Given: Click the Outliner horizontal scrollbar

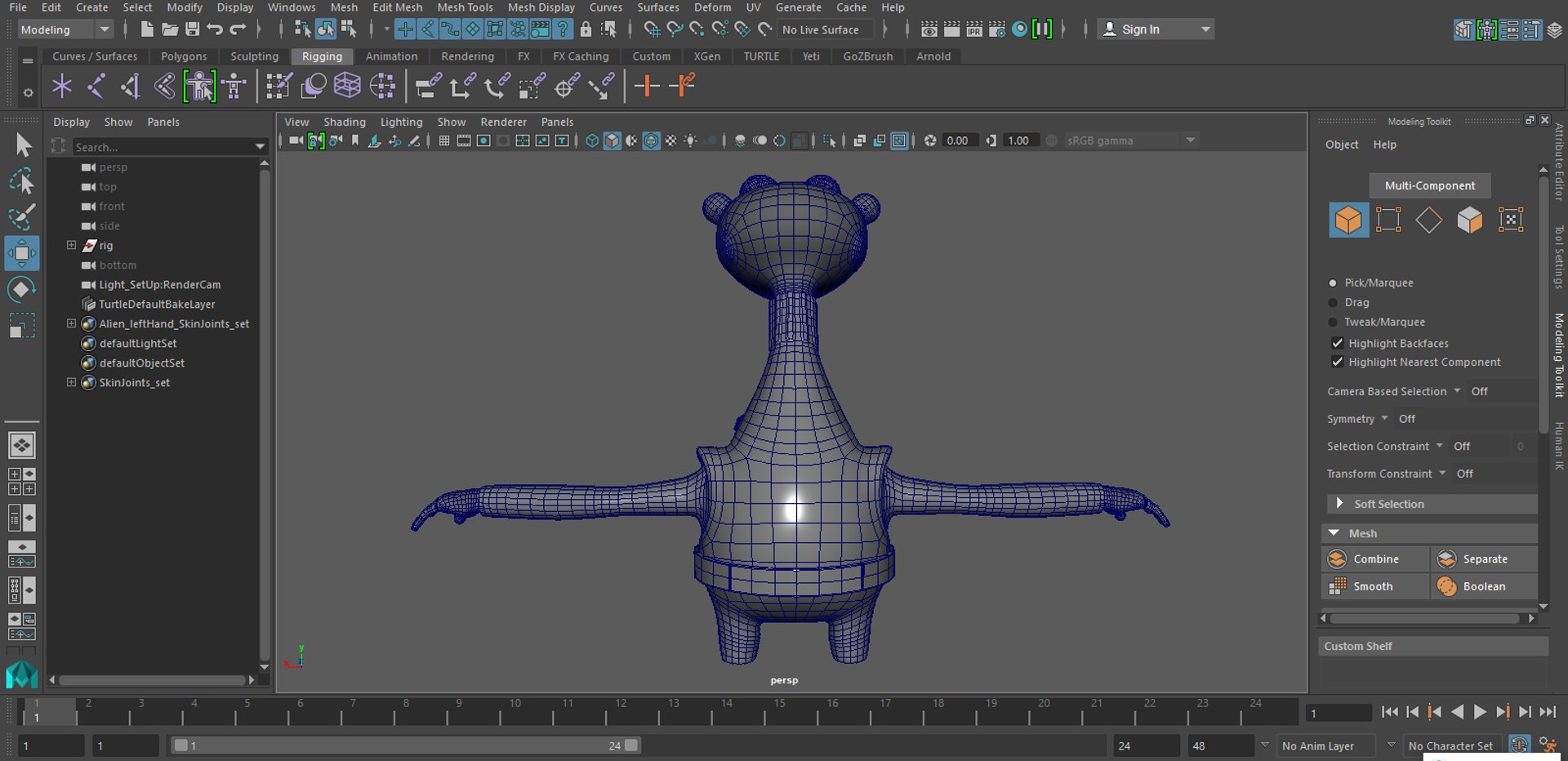Looking at the screenshot, I should 151,679.
